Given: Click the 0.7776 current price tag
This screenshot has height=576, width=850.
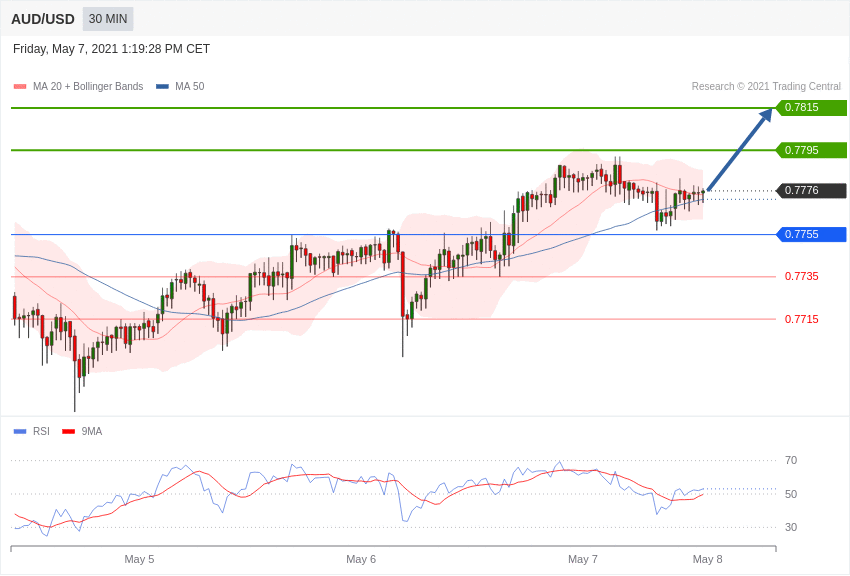Looking at the screenshot, I should tap(811, 190).
